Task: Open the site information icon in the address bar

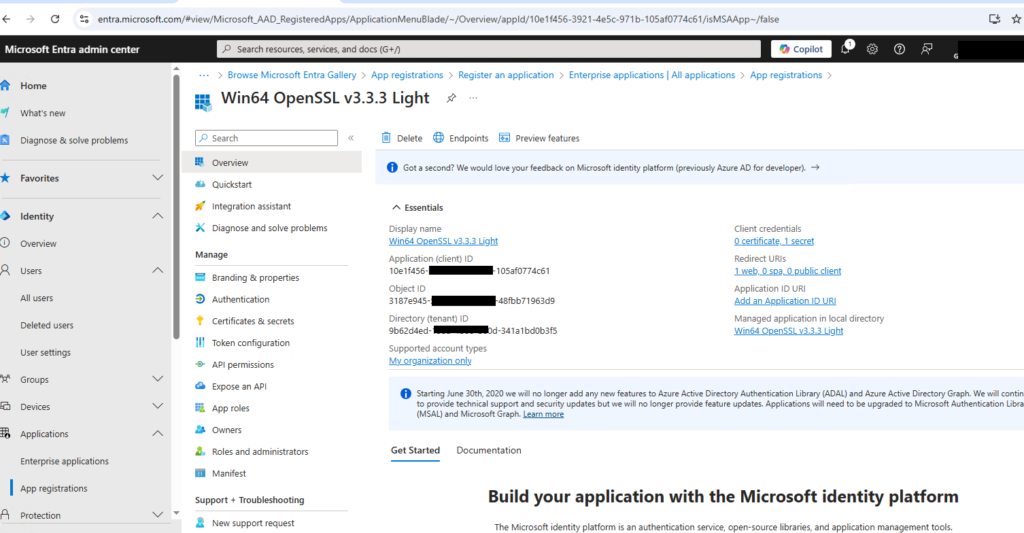Action: (84, 20)
